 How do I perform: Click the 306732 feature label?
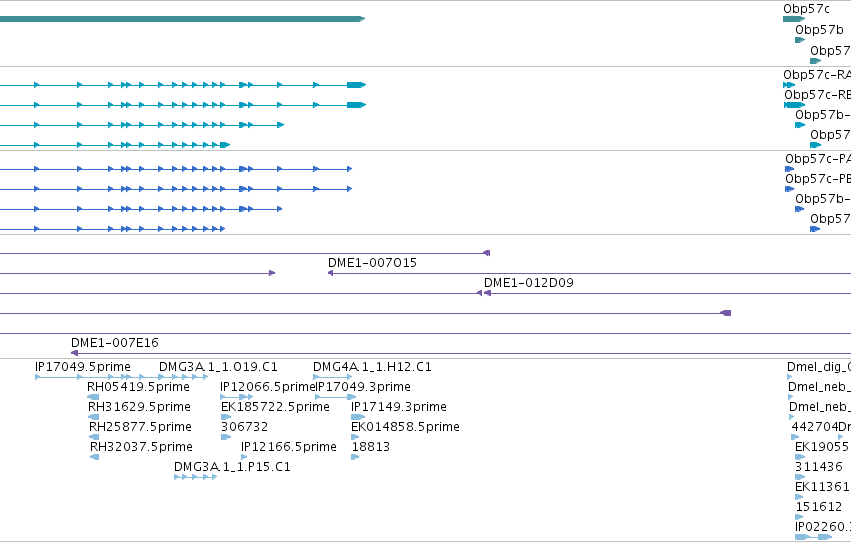(244, 427)
